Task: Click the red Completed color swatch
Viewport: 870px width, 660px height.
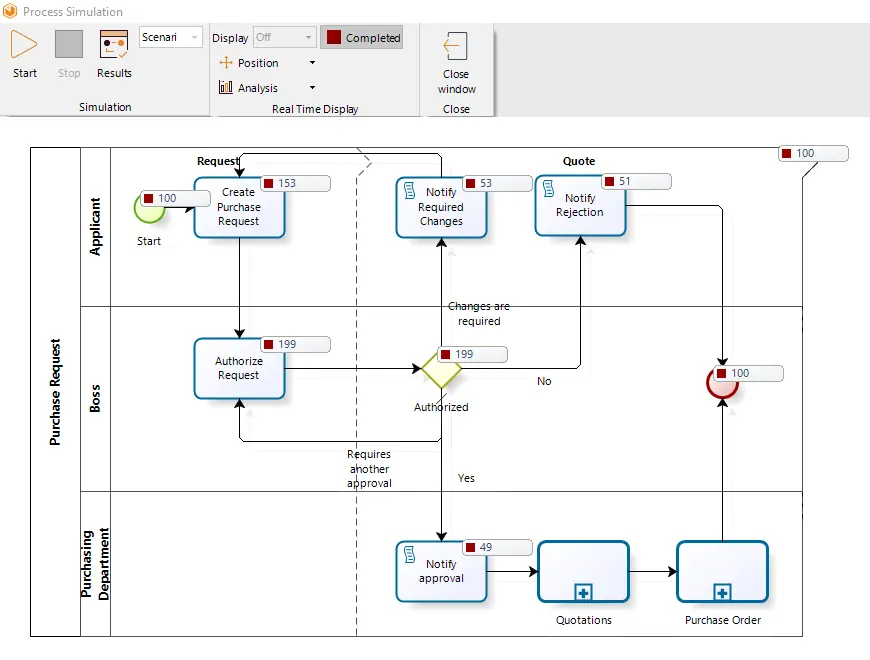Action: point(333,37)
